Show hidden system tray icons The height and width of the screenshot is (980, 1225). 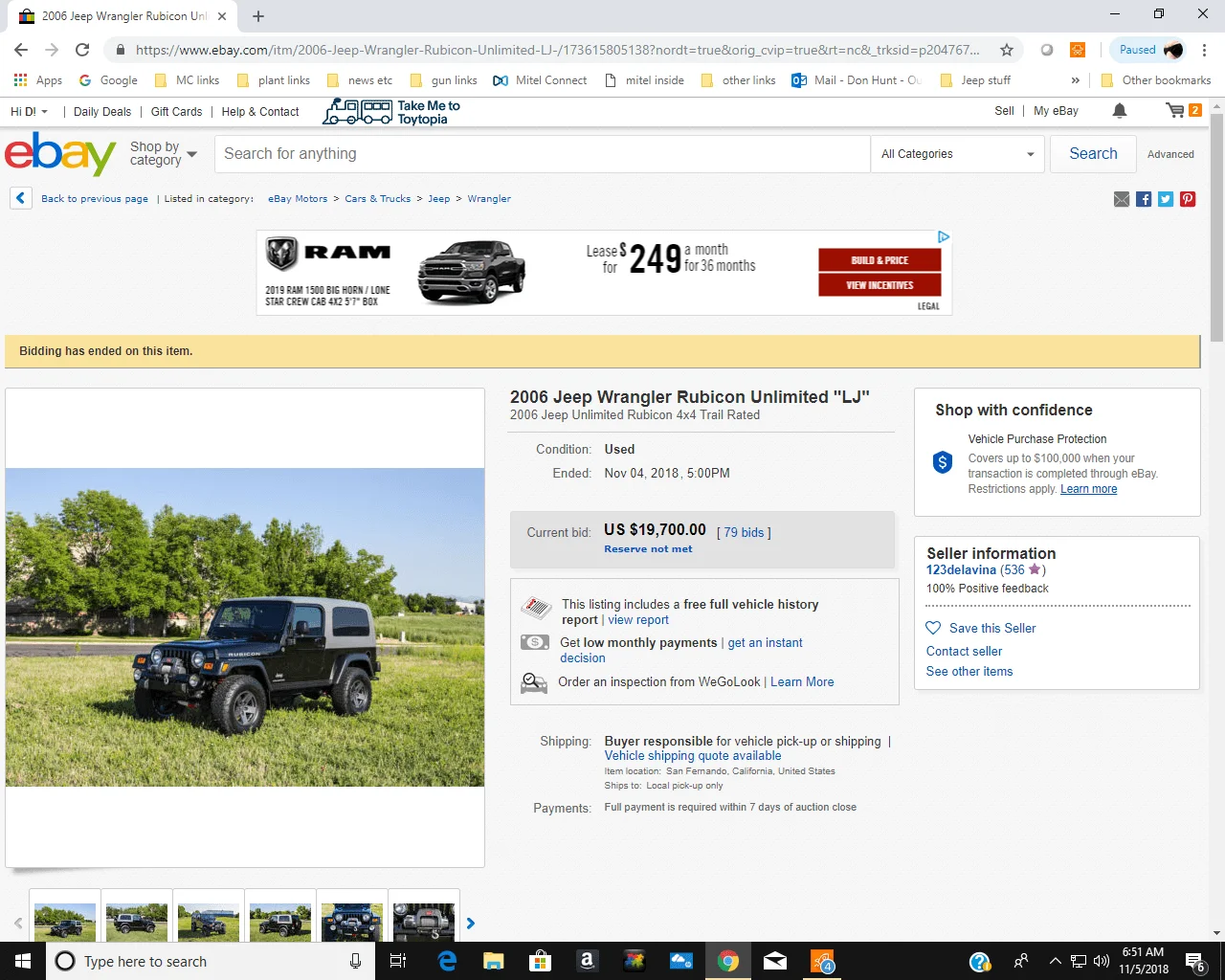pos(1055,961)
